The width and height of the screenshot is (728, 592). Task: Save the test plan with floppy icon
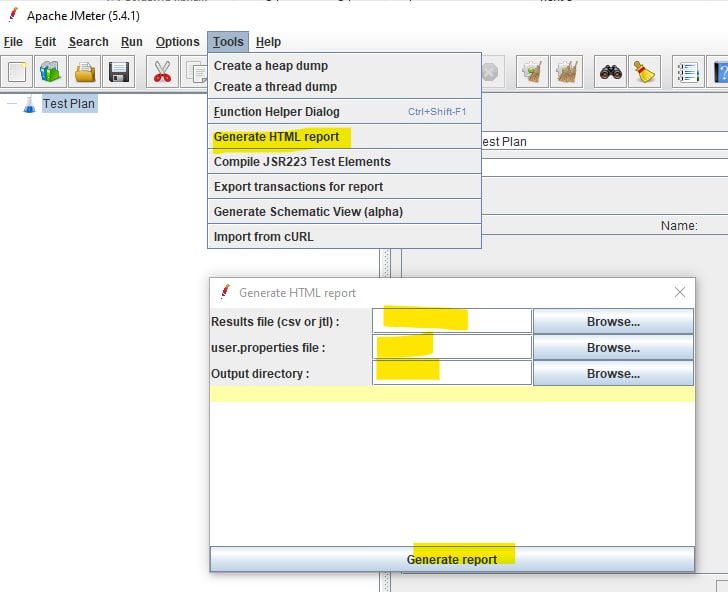click(119, 72)
